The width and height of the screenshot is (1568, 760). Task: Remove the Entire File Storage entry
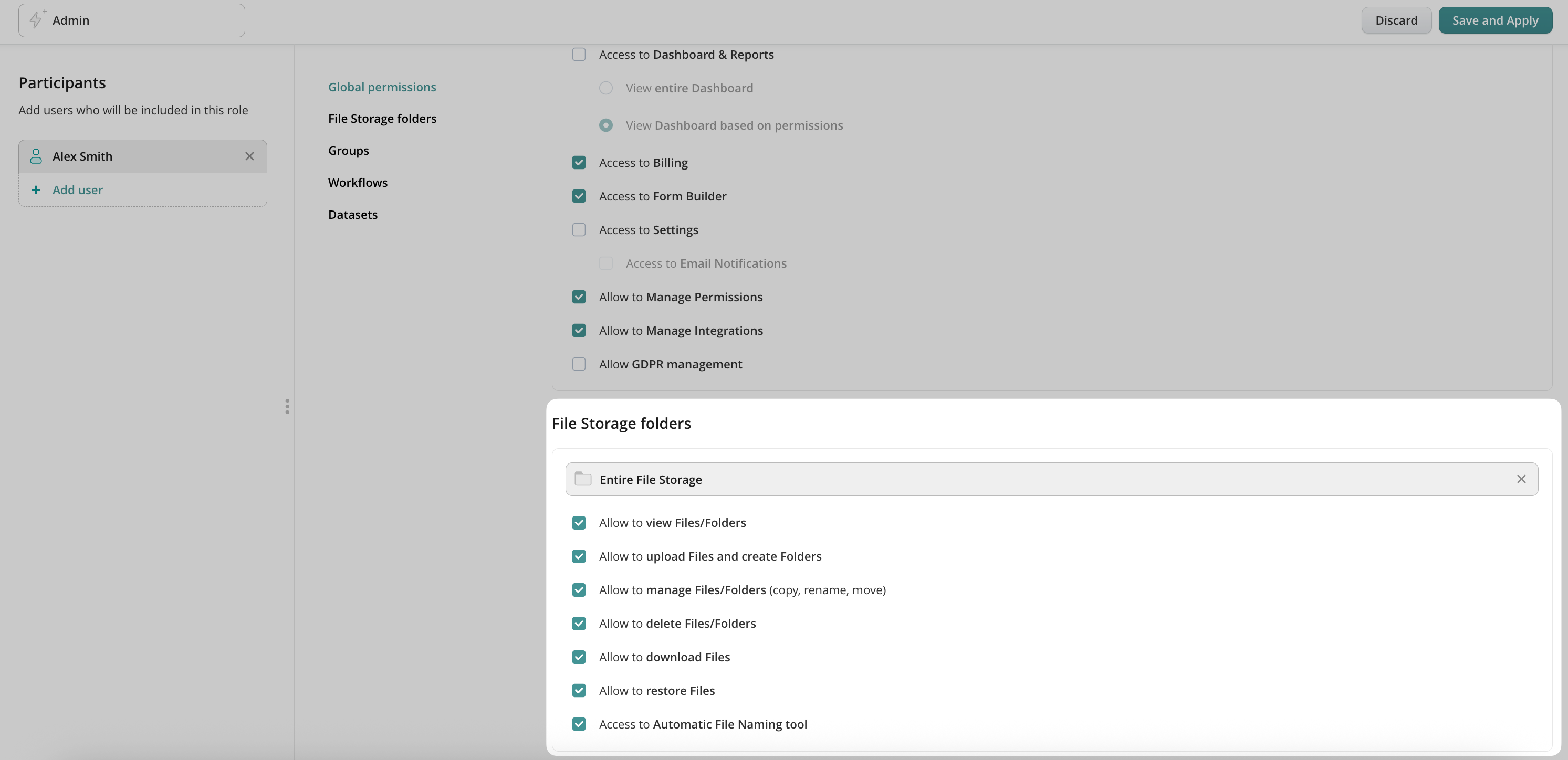click(x=1521, y=479)
